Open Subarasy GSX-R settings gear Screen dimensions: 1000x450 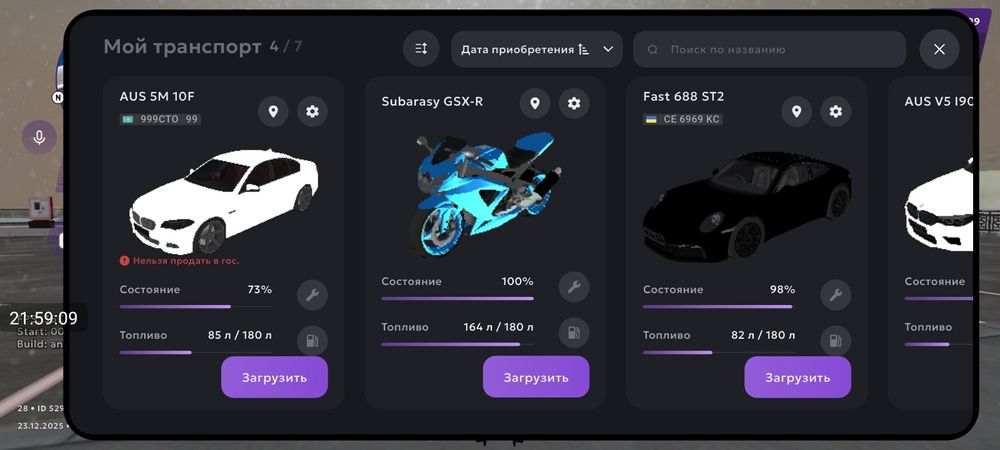pos(574,103)
